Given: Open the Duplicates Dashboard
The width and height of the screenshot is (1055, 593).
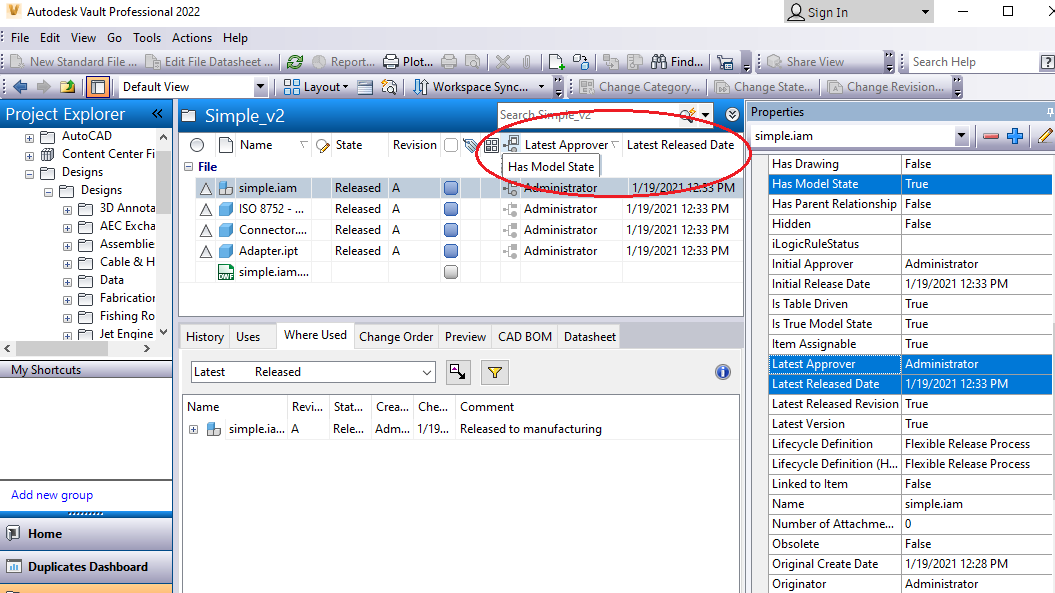Looking at the screenshot, I should tap(86, 567).
